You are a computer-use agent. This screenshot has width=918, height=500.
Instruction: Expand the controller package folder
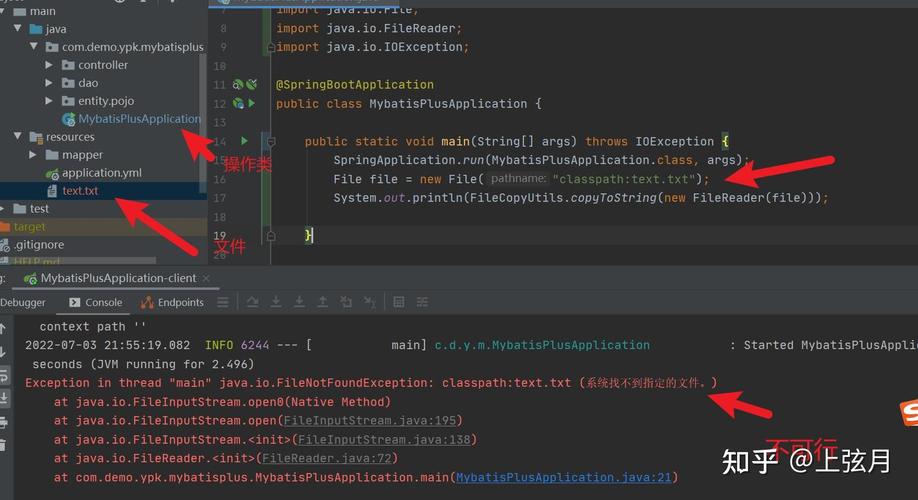click(50, 65)
